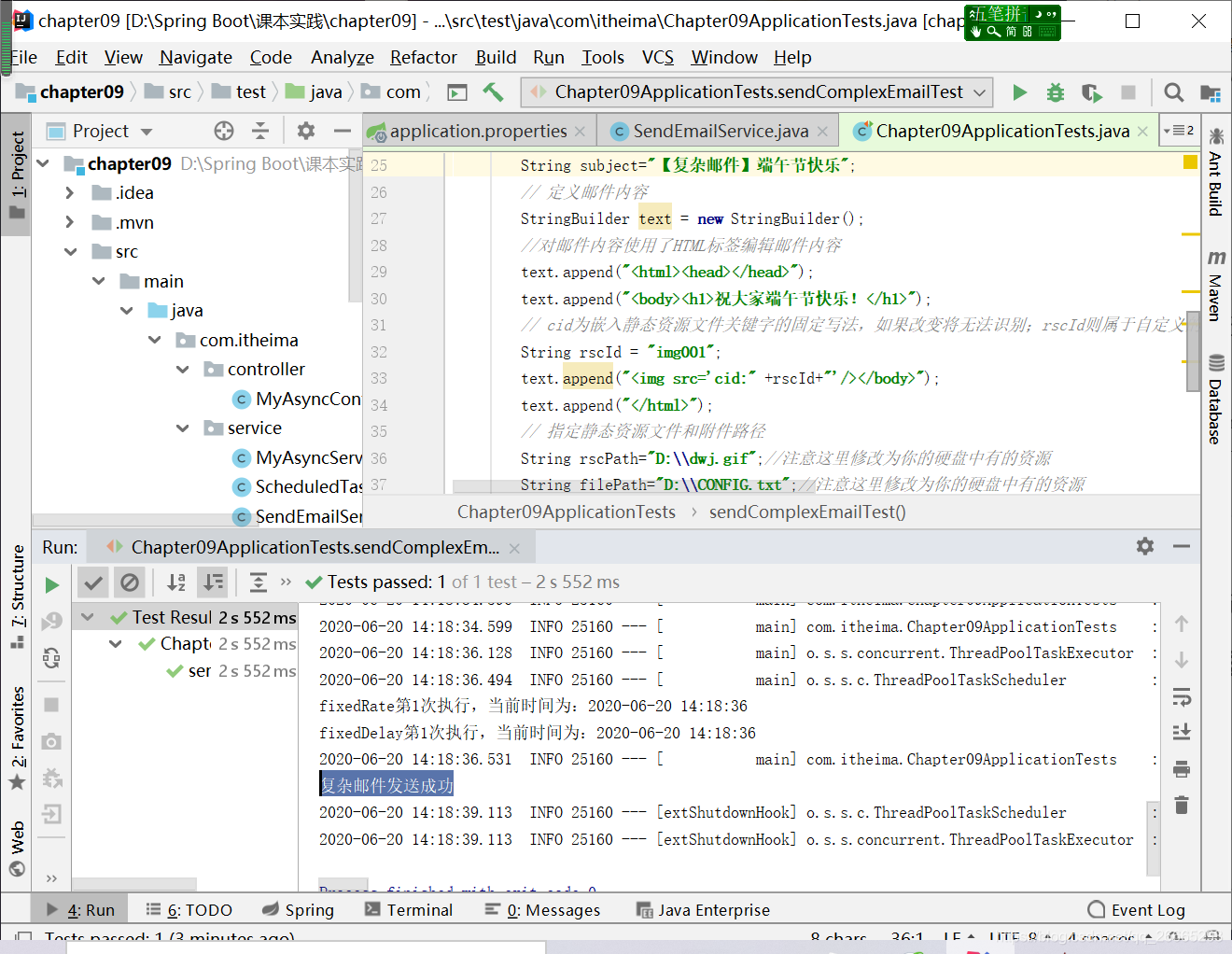1232x954 pixels.
Task: Start debugging with the bug icon
Action: (1055, 92)
